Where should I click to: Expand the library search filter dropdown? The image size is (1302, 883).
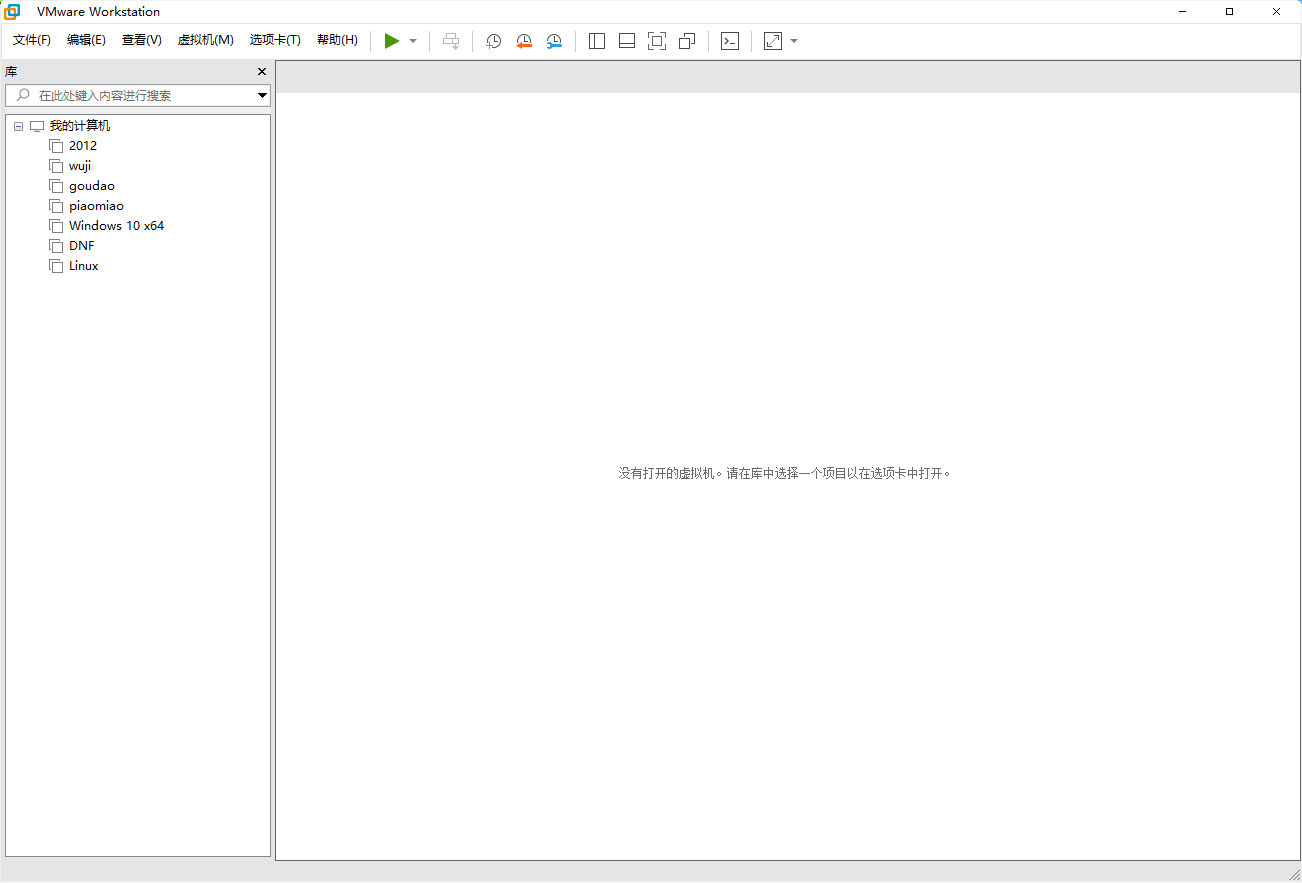pos(262,96)
